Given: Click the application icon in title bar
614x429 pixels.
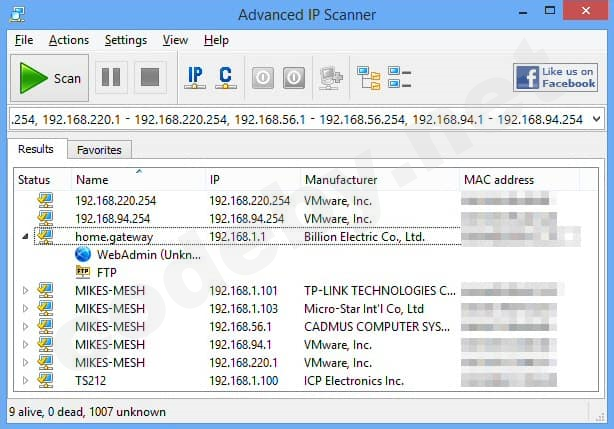Looking at the screenshot, I should [17, 14].
